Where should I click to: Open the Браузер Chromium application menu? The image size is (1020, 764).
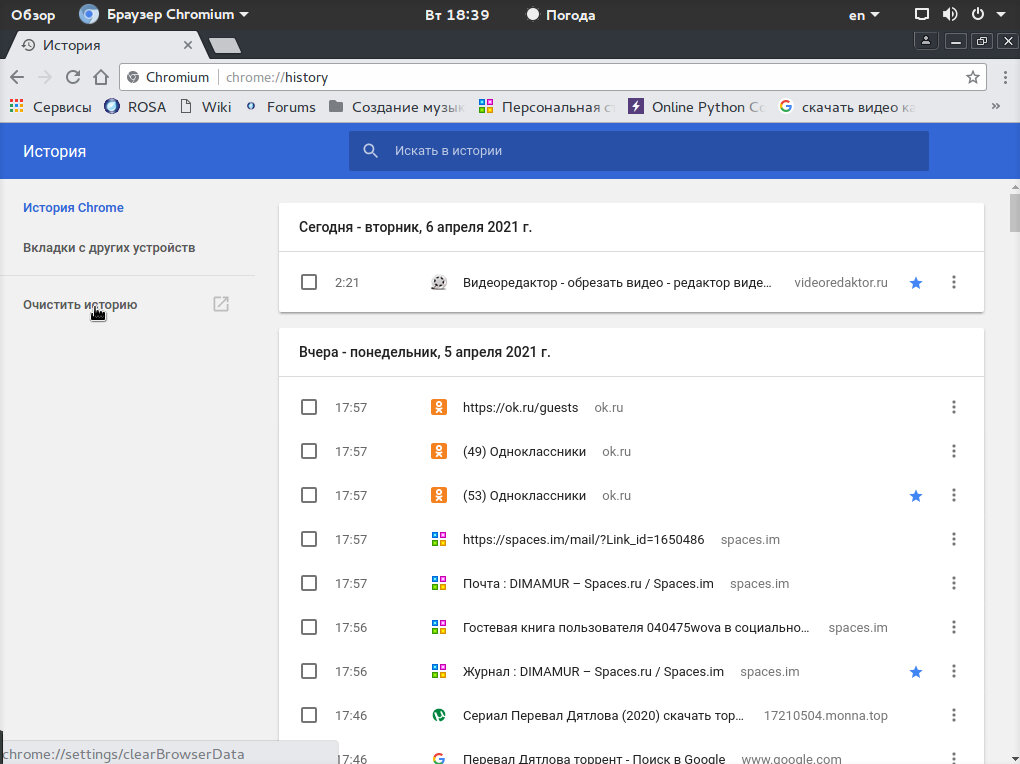164,14
